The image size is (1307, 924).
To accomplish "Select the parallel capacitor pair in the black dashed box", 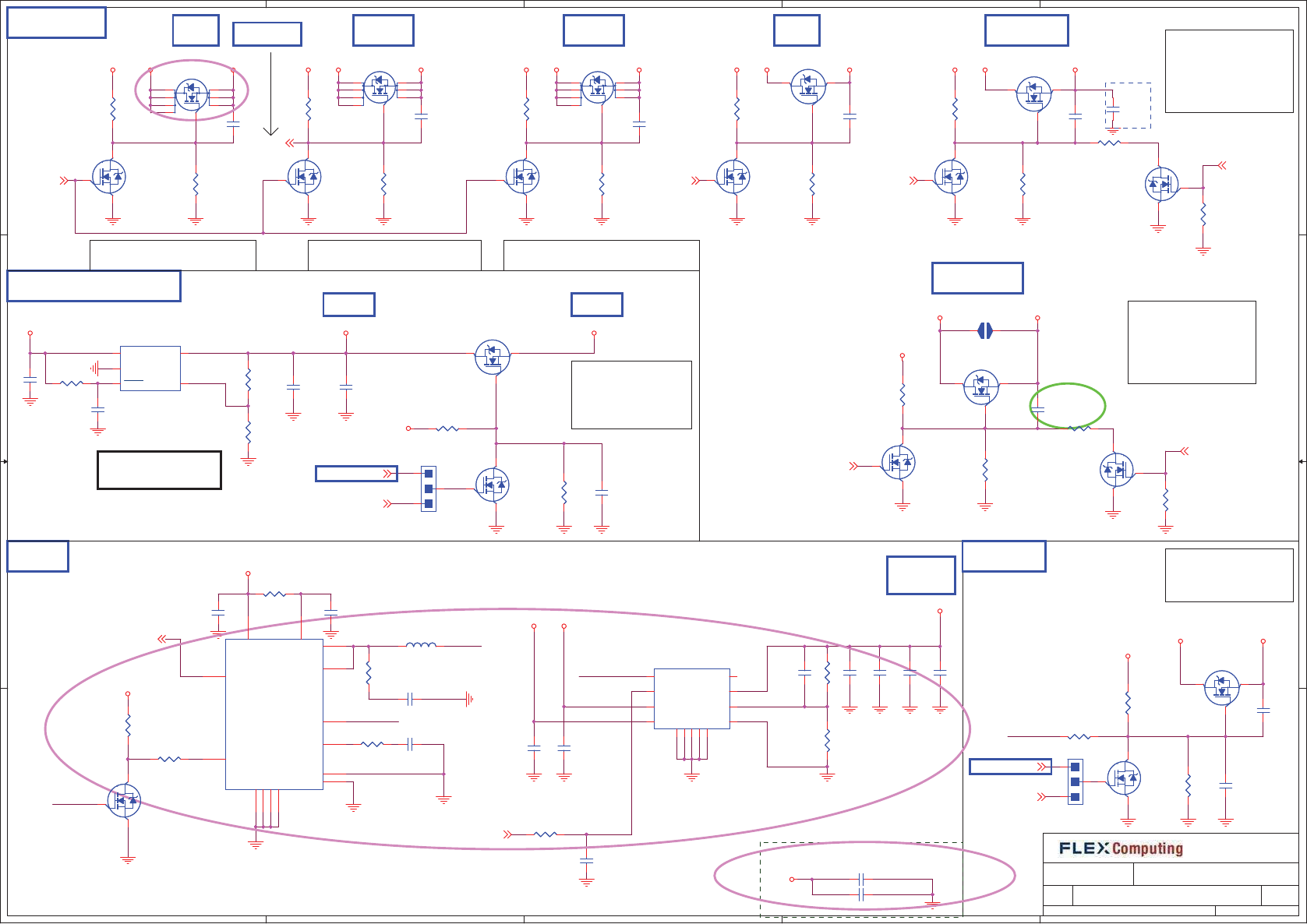I will [861, 887].
